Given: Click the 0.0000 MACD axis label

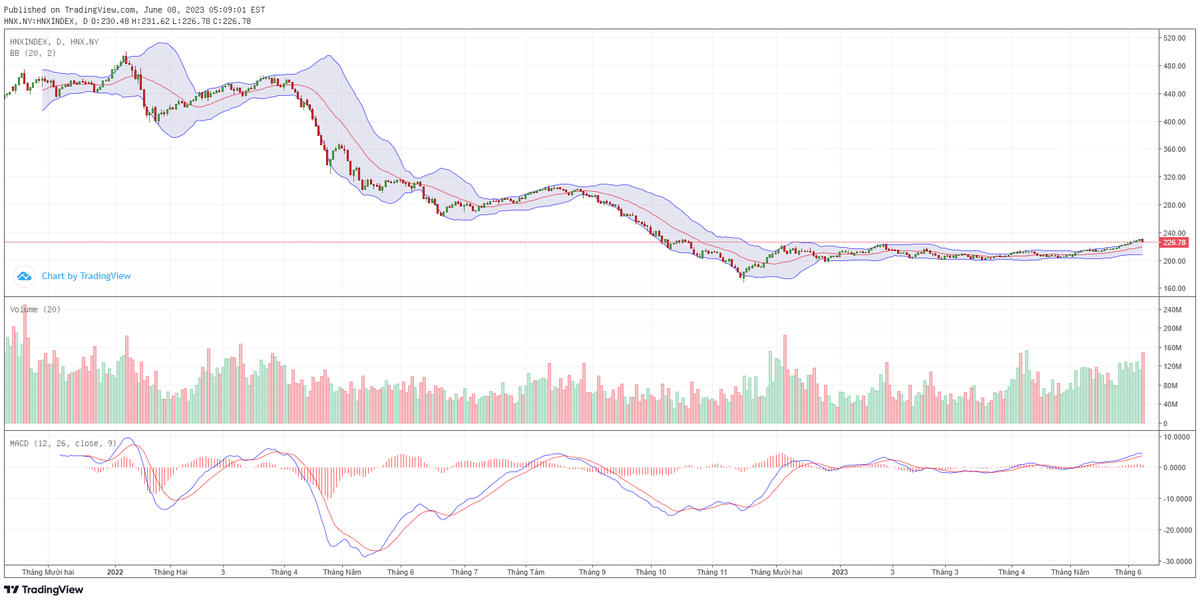Looking at the screenshot, I should pos(1173,467).
